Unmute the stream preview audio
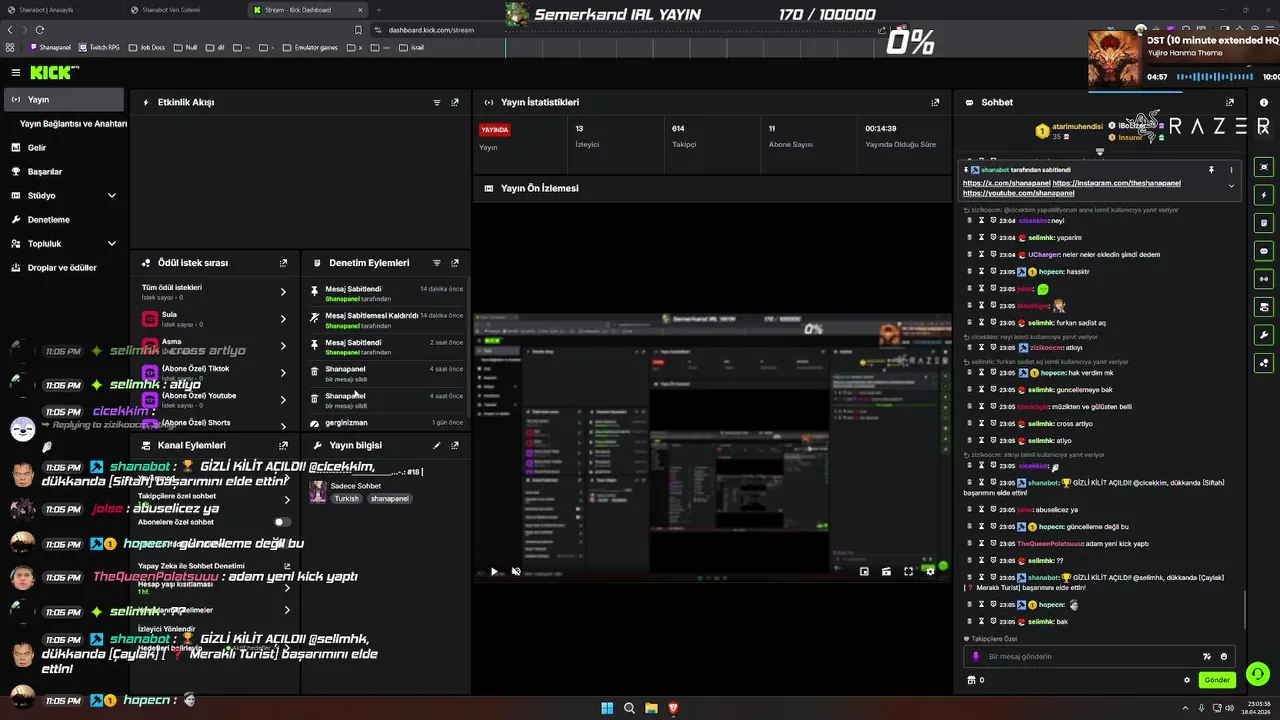 click(516, 572)
